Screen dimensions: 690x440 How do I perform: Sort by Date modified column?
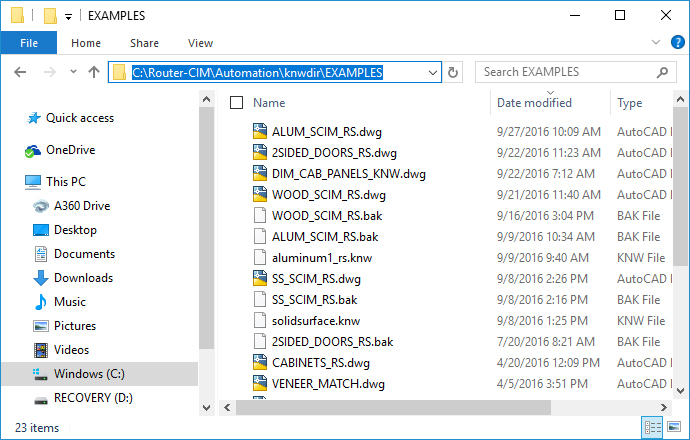pyautogui.click(x=534, y=103)
